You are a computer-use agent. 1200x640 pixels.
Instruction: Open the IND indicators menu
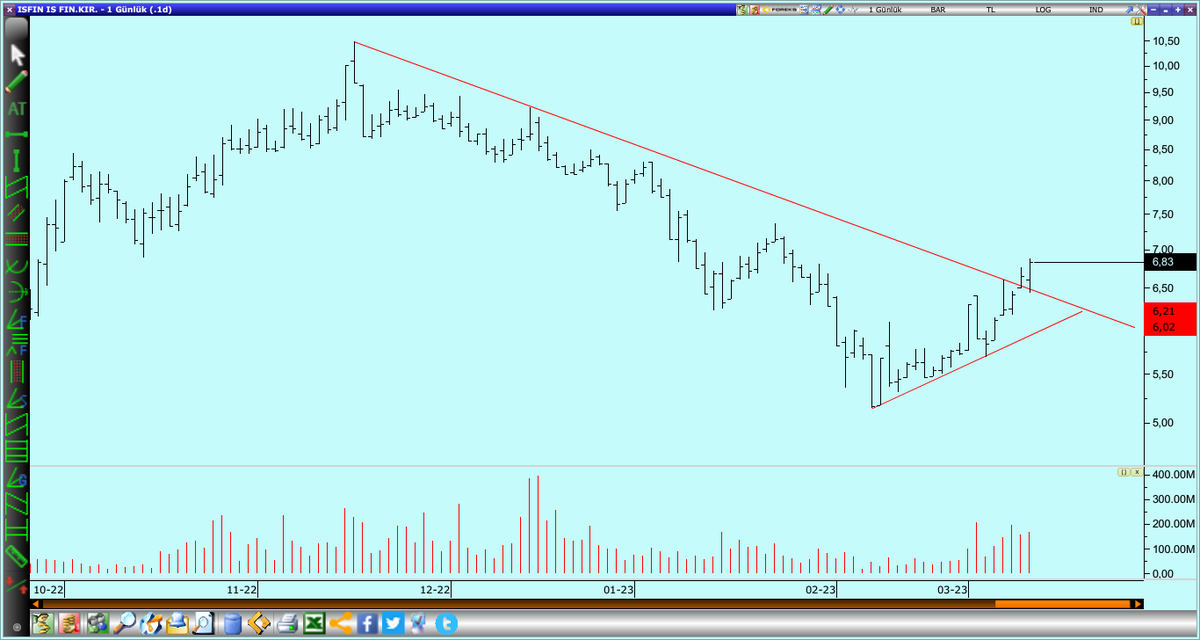pos(1096,9)
